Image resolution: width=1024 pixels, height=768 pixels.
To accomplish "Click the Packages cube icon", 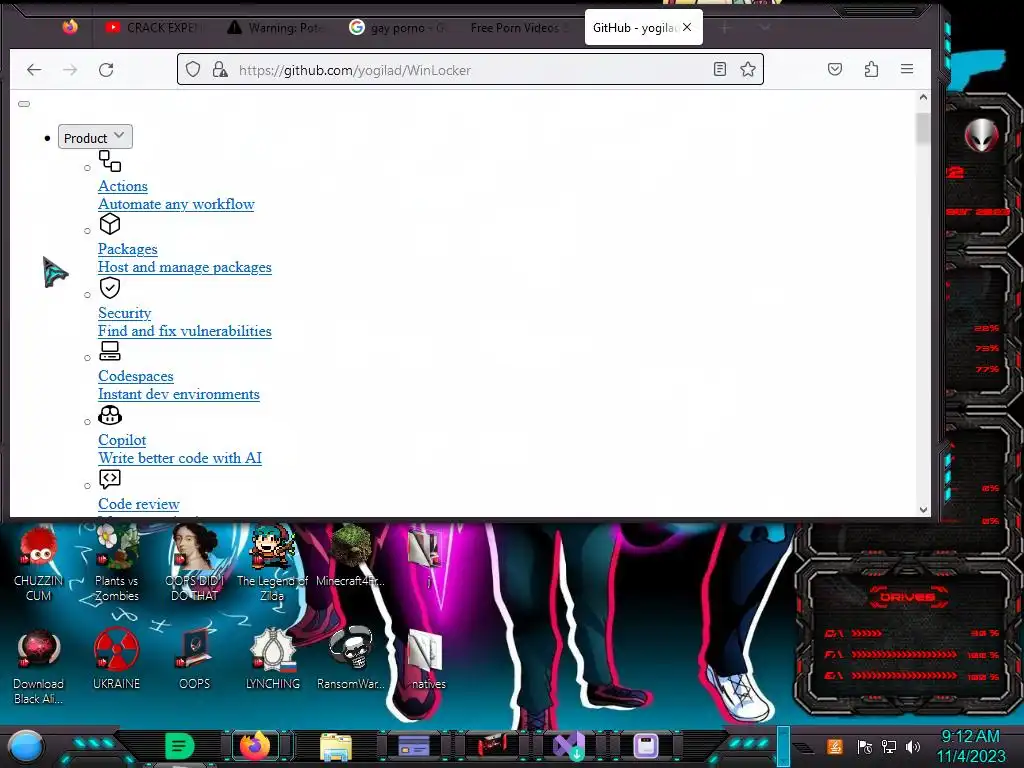I will [110, 224].
